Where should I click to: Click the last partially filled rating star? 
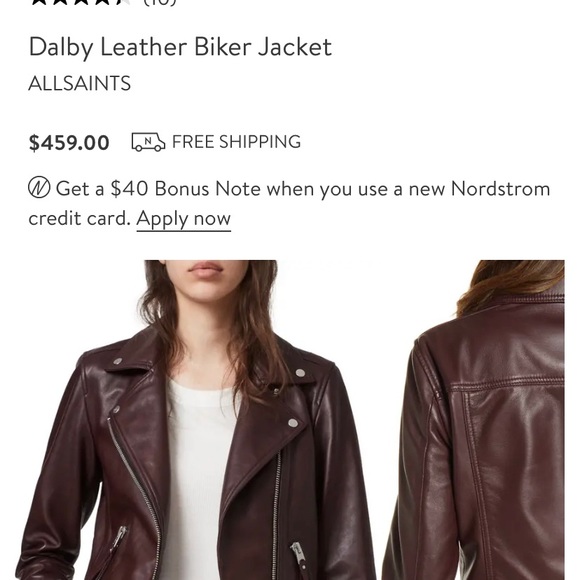122,2
